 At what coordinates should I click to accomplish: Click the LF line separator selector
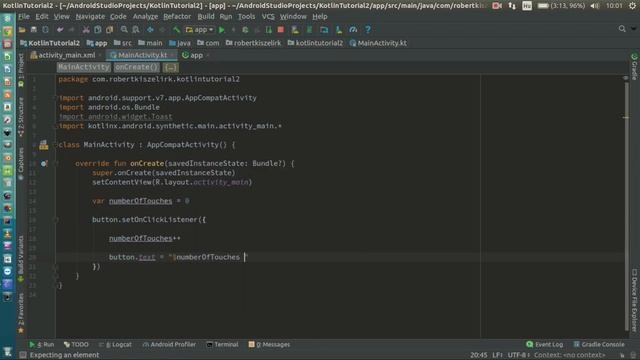[x=498, y=355]
